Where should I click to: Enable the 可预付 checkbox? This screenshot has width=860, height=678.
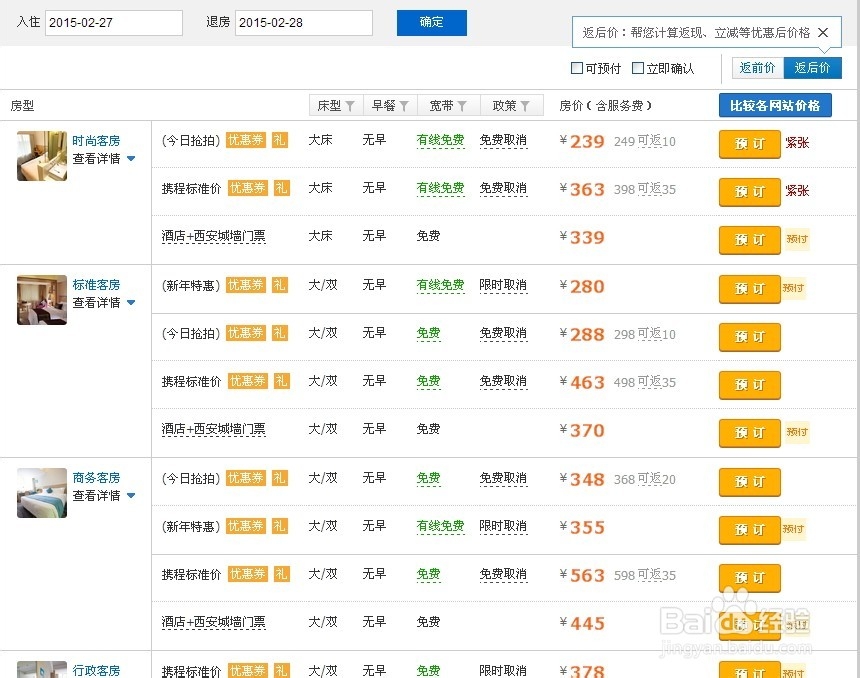[x=577, y=69]
